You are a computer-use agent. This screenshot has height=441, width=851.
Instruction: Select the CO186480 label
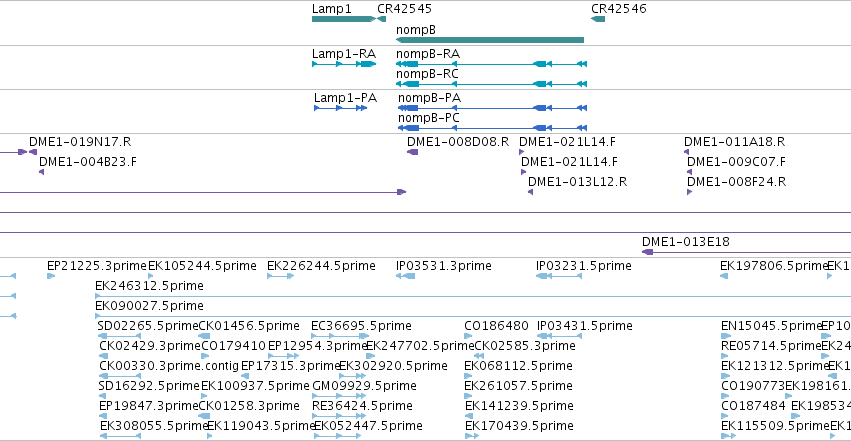pos(497,326)
